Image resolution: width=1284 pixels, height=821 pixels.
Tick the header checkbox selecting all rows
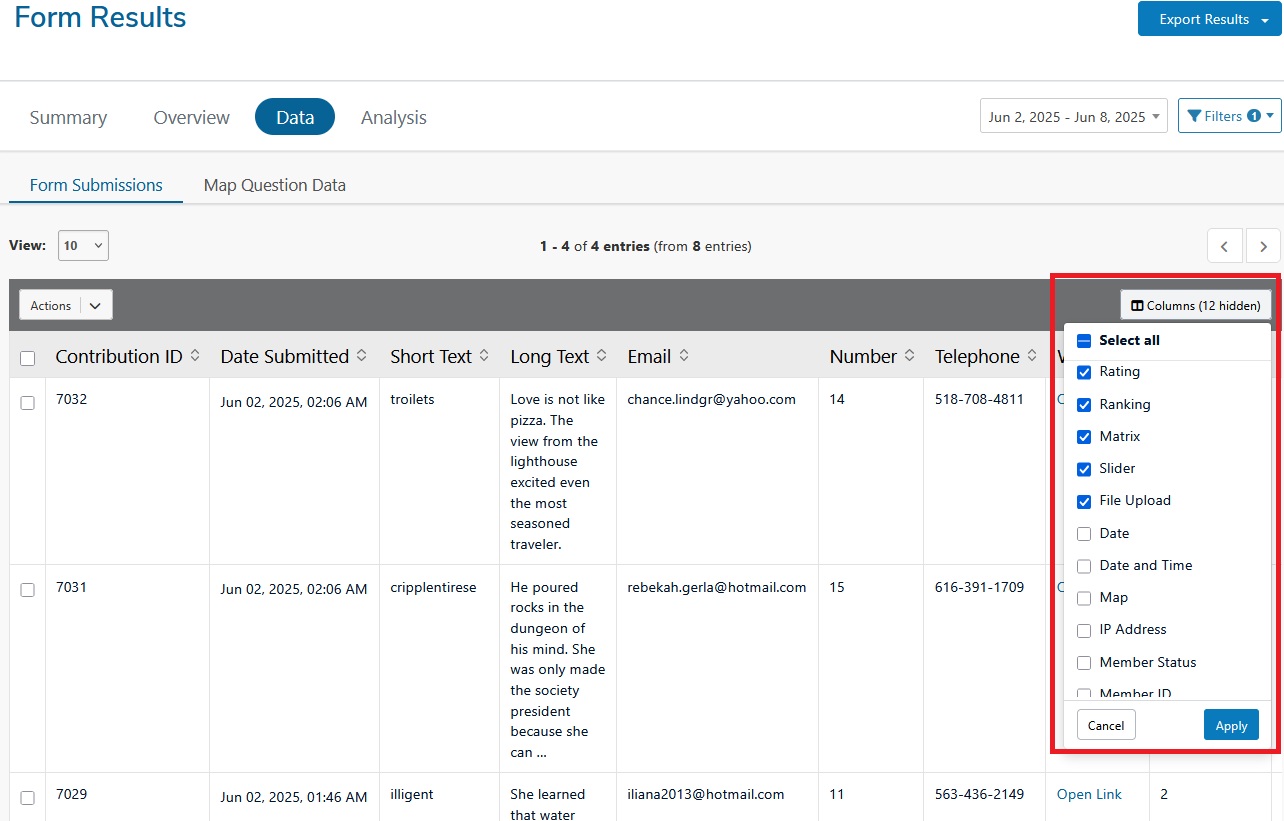point(28,358)
